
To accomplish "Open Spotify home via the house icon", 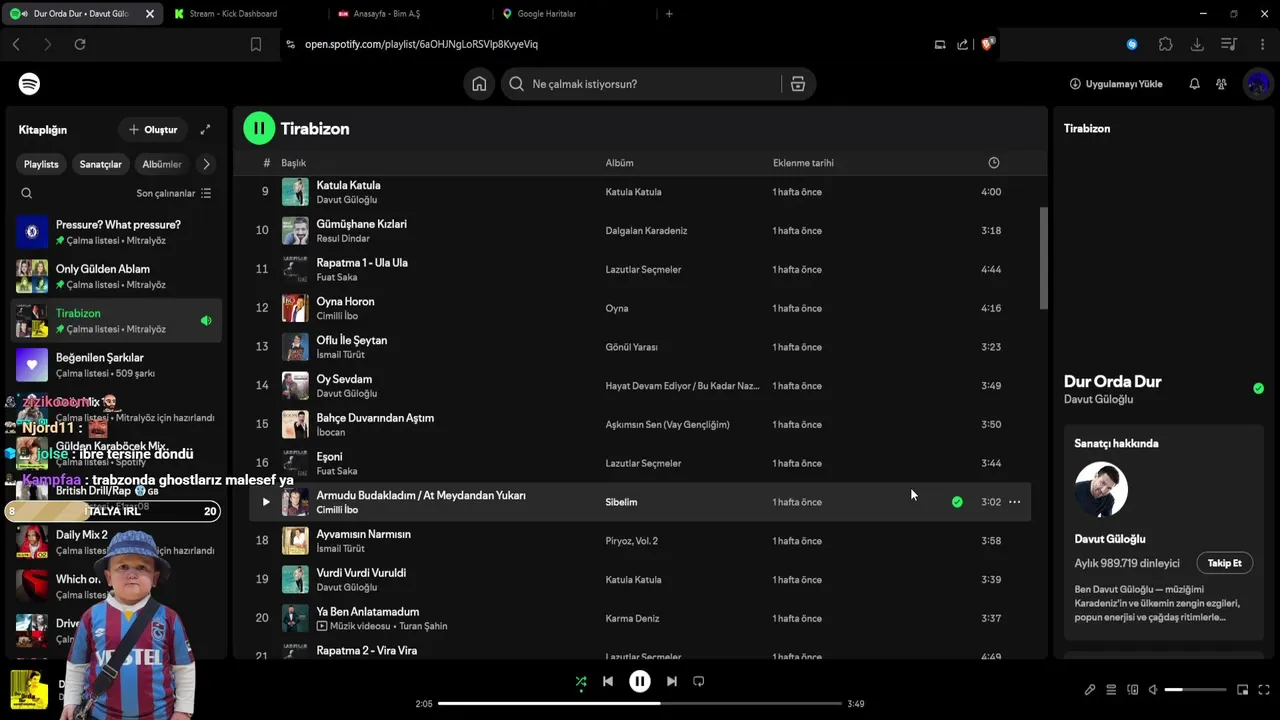I will [x=479, y=84].
